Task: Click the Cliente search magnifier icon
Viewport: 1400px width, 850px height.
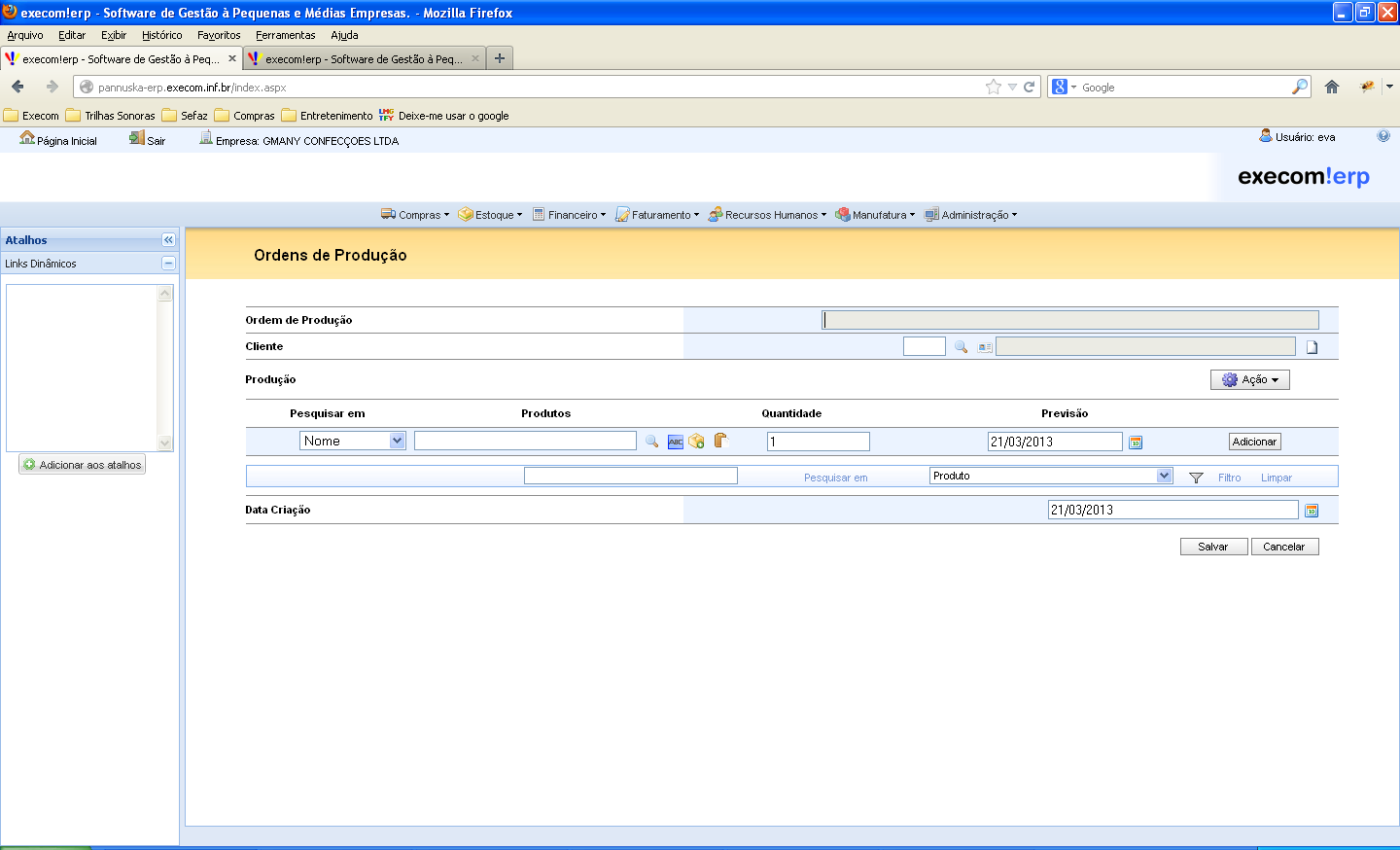Action: 961,346
